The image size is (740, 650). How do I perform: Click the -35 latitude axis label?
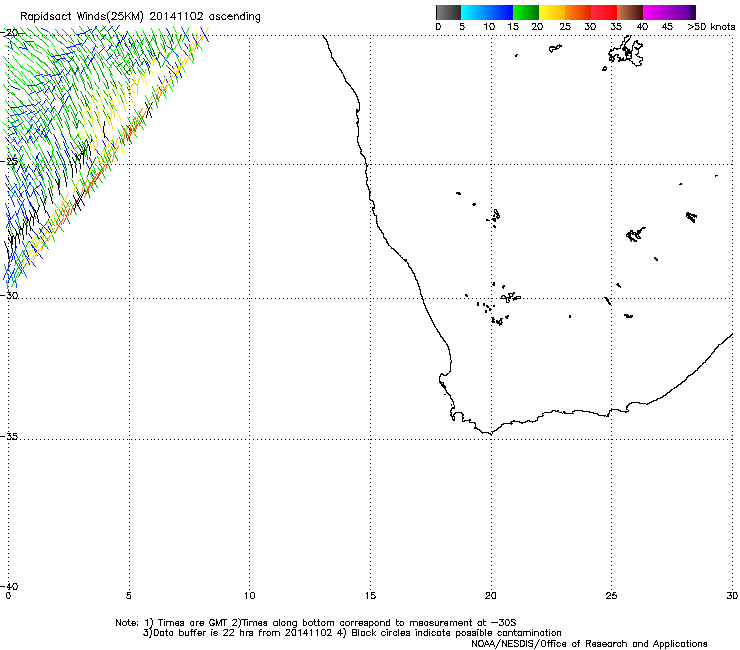coord(9,436)
